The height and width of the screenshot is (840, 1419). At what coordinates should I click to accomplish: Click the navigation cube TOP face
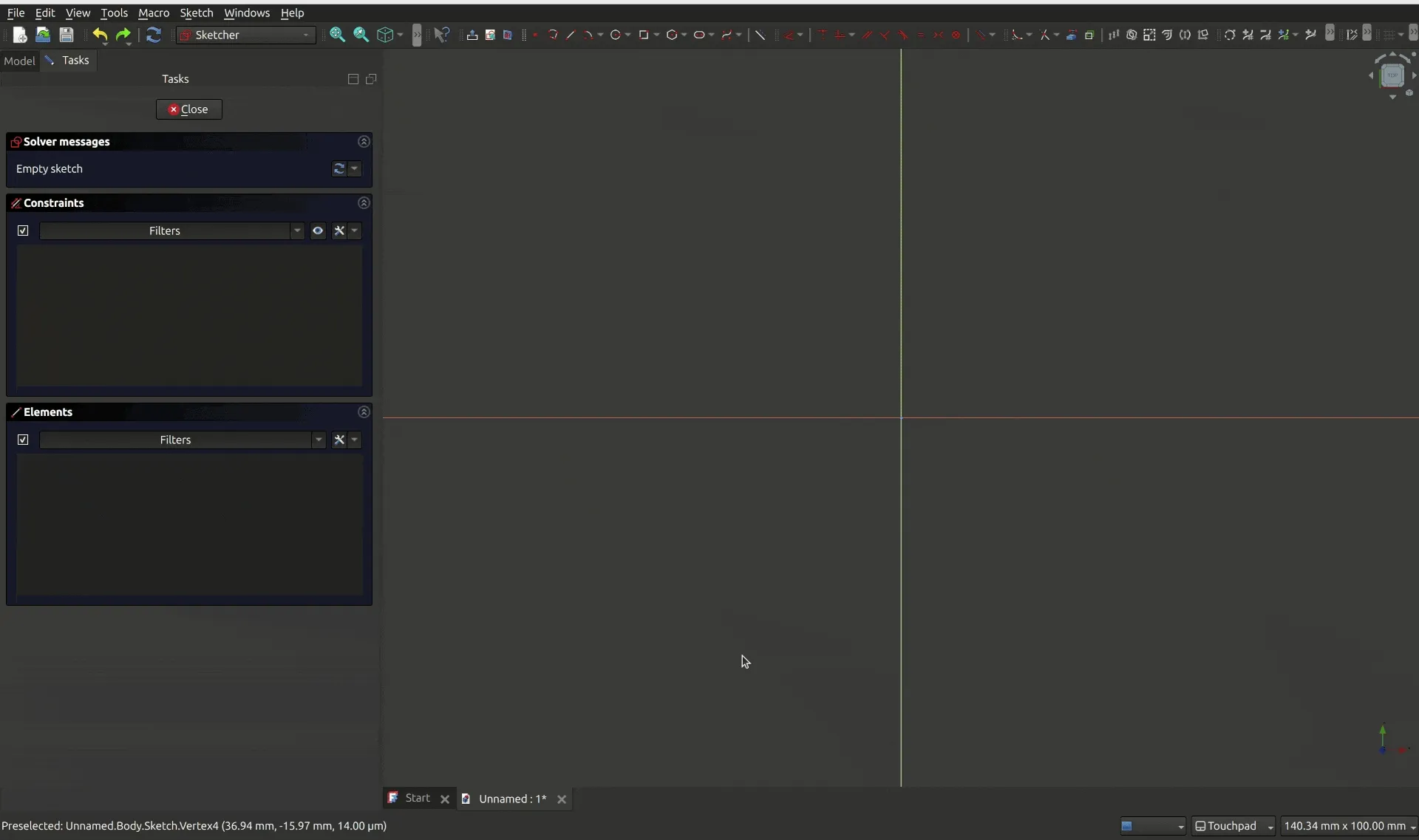(1392, 75)
